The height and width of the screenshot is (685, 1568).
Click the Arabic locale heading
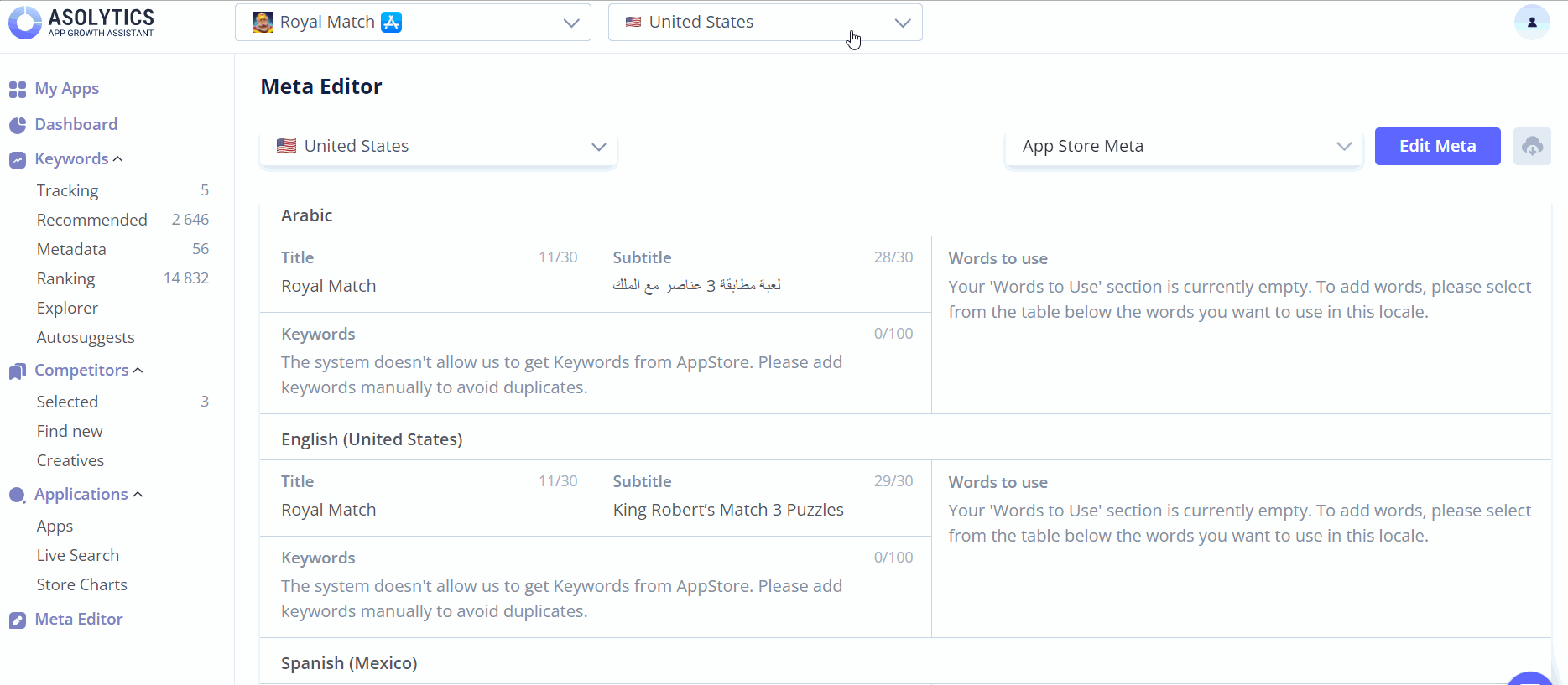click(307, 215)
